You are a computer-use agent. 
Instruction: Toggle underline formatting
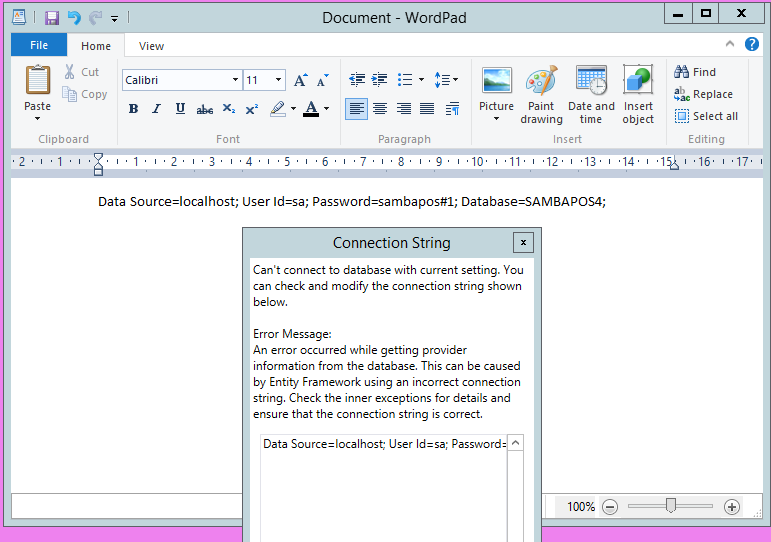[x=180, y=109]
